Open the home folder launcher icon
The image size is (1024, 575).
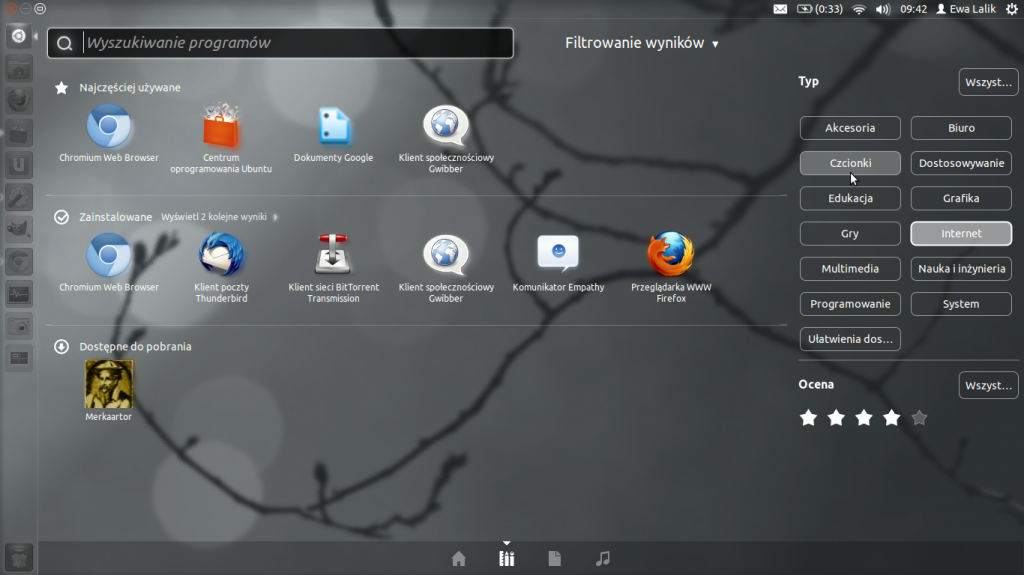(x=19, y=68)
